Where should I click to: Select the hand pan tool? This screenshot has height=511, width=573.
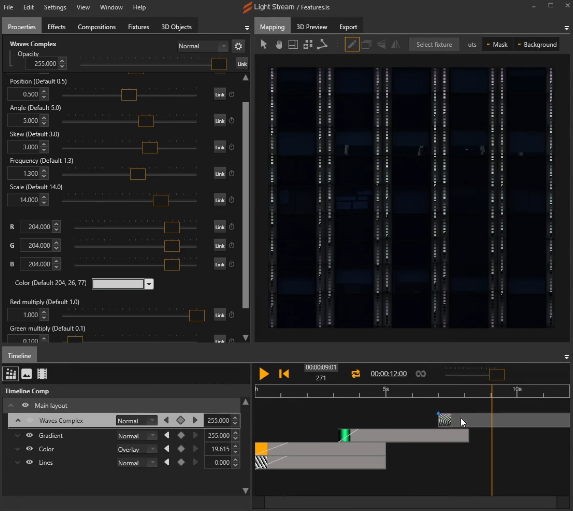278,45
